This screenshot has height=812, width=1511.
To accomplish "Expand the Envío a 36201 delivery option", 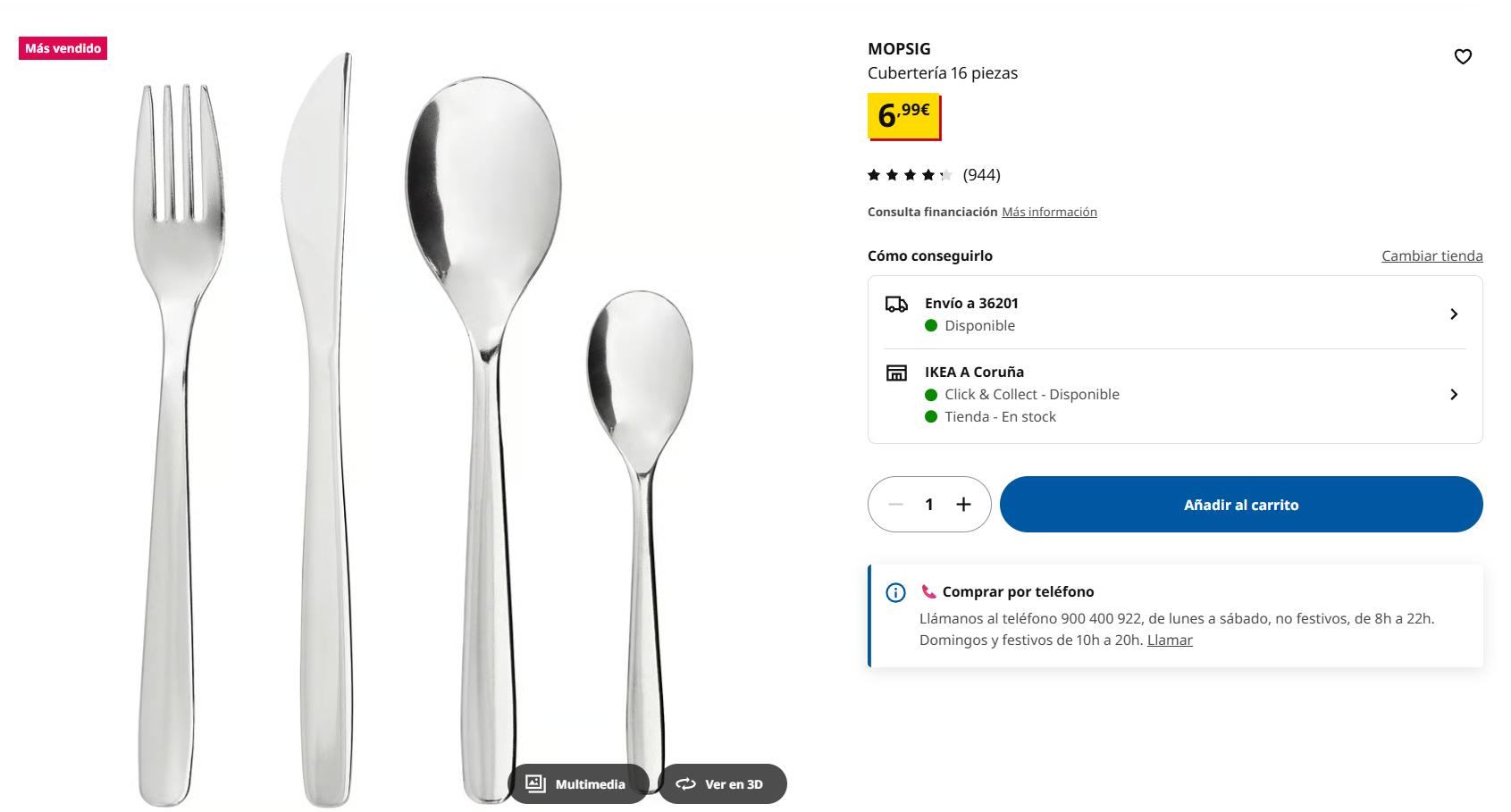I will tap(1175, 314).
